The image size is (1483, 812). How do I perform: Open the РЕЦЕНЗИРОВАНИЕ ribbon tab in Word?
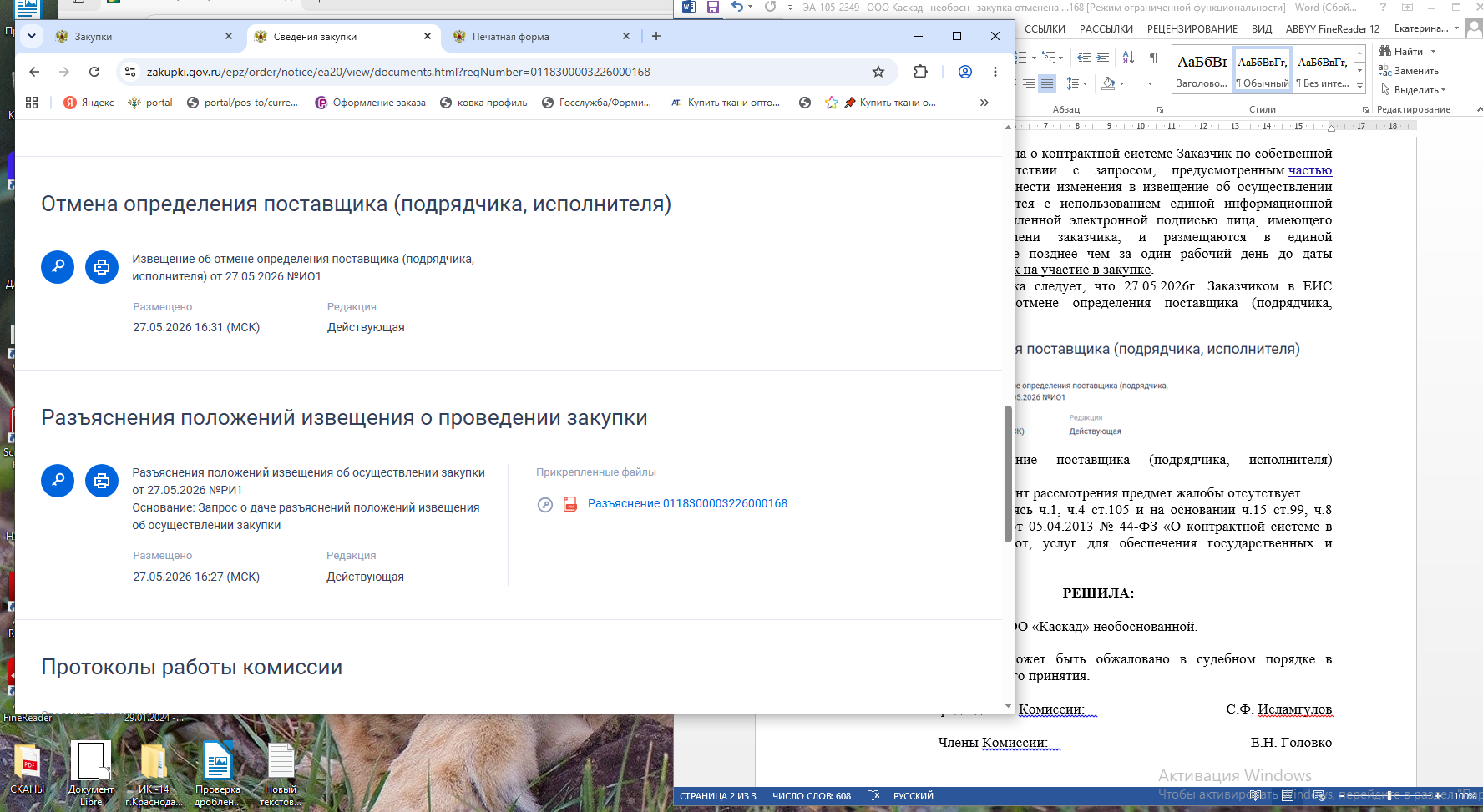[1192, 29]
